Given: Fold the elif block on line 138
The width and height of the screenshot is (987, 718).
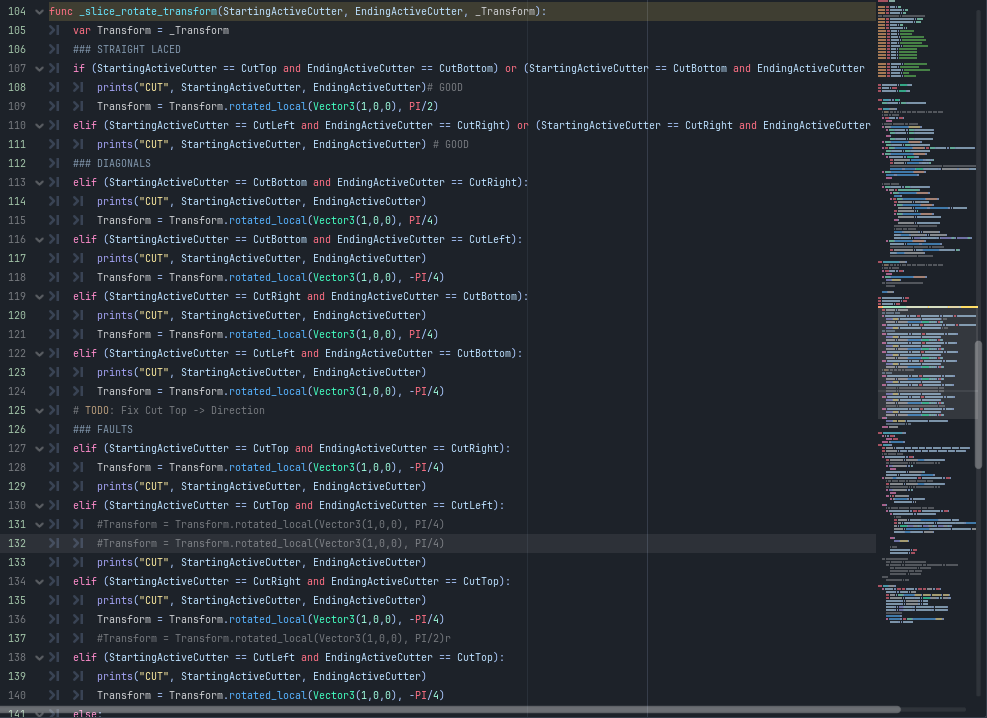Looking at the screenshot, I should tap(39, 658).
